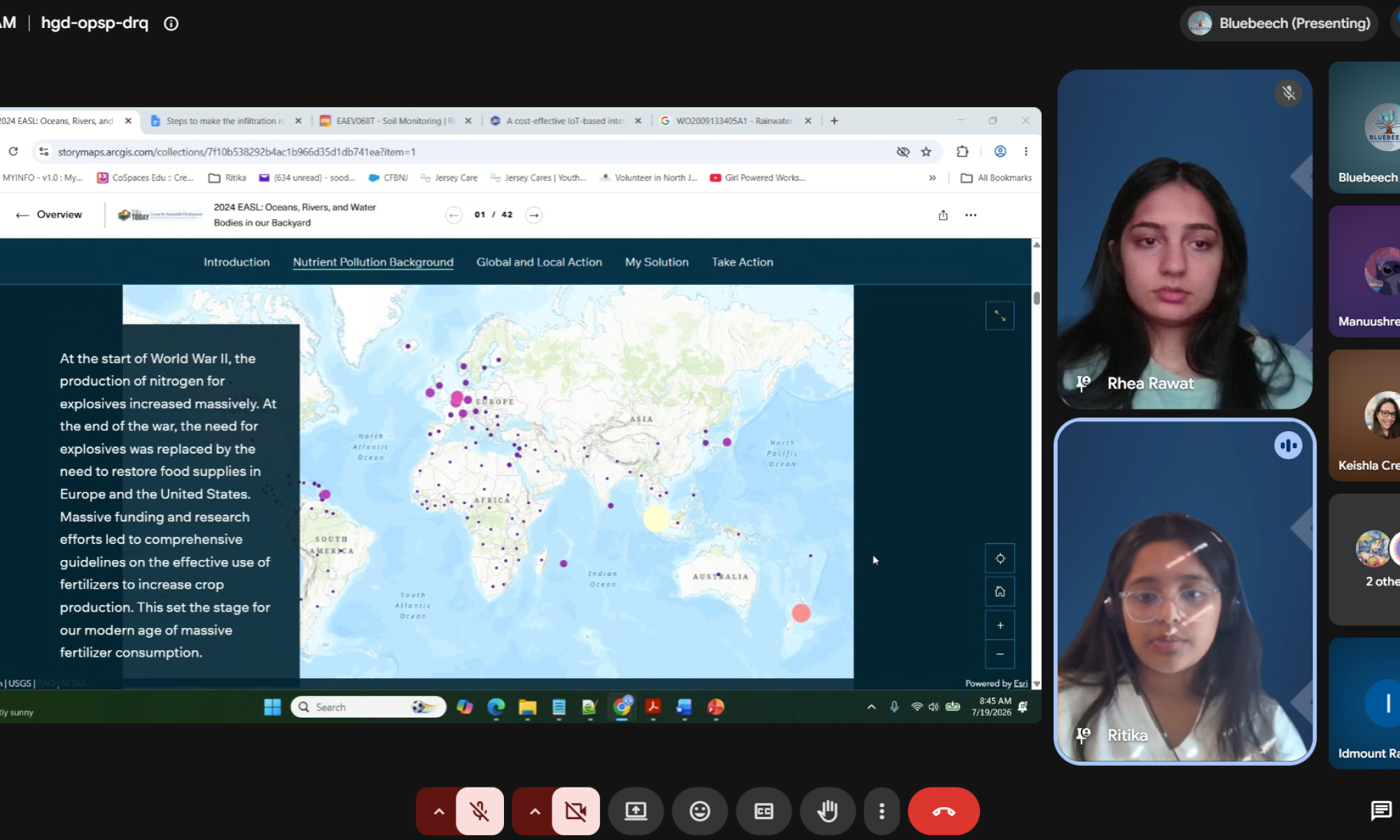
Task: Open the emoji reactions button
Action: 699,811
